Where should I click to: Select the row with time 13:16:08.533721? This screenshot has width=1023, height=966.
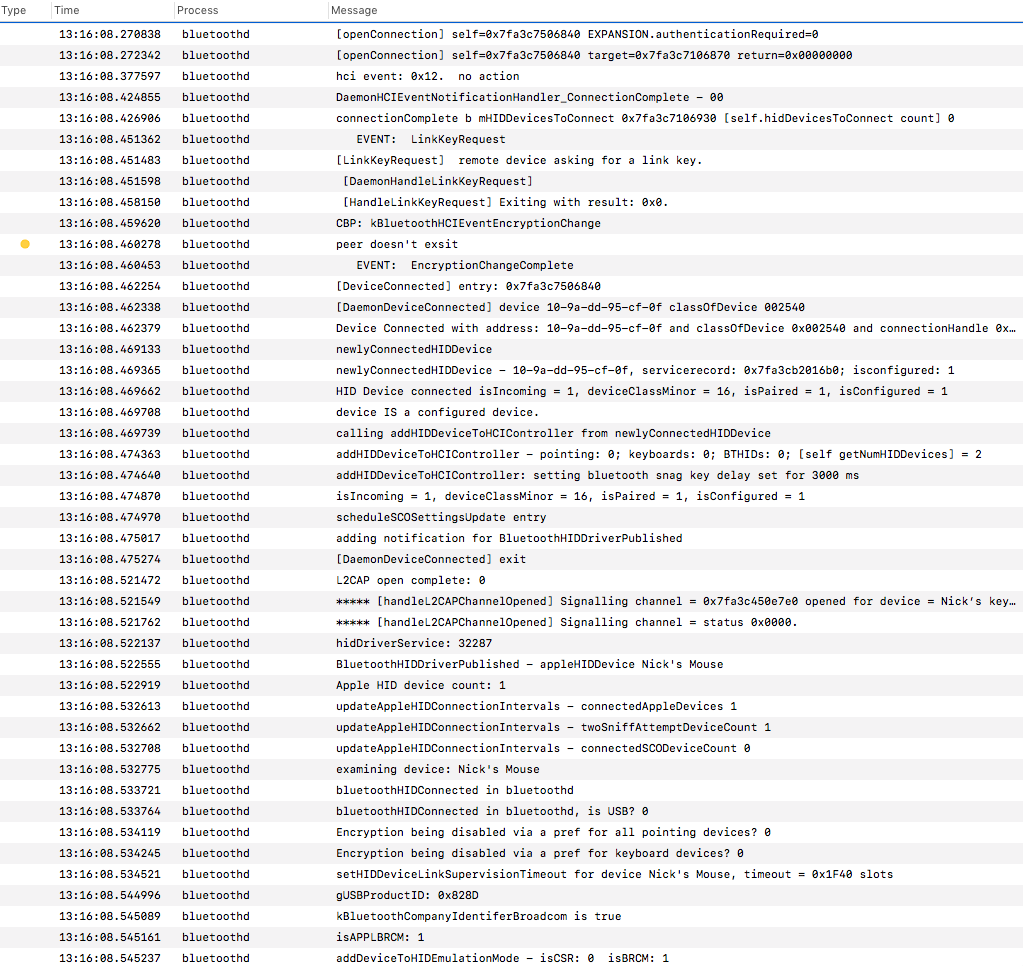(x=512, y=790)
